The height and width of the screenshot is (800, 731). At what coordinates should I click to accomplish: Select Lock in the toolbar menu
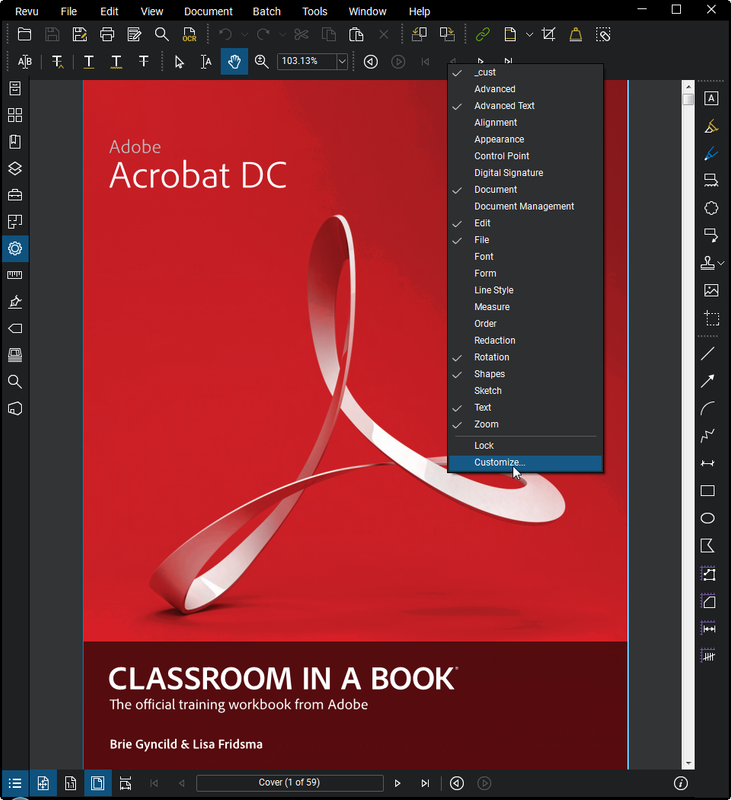pos(525,445)
